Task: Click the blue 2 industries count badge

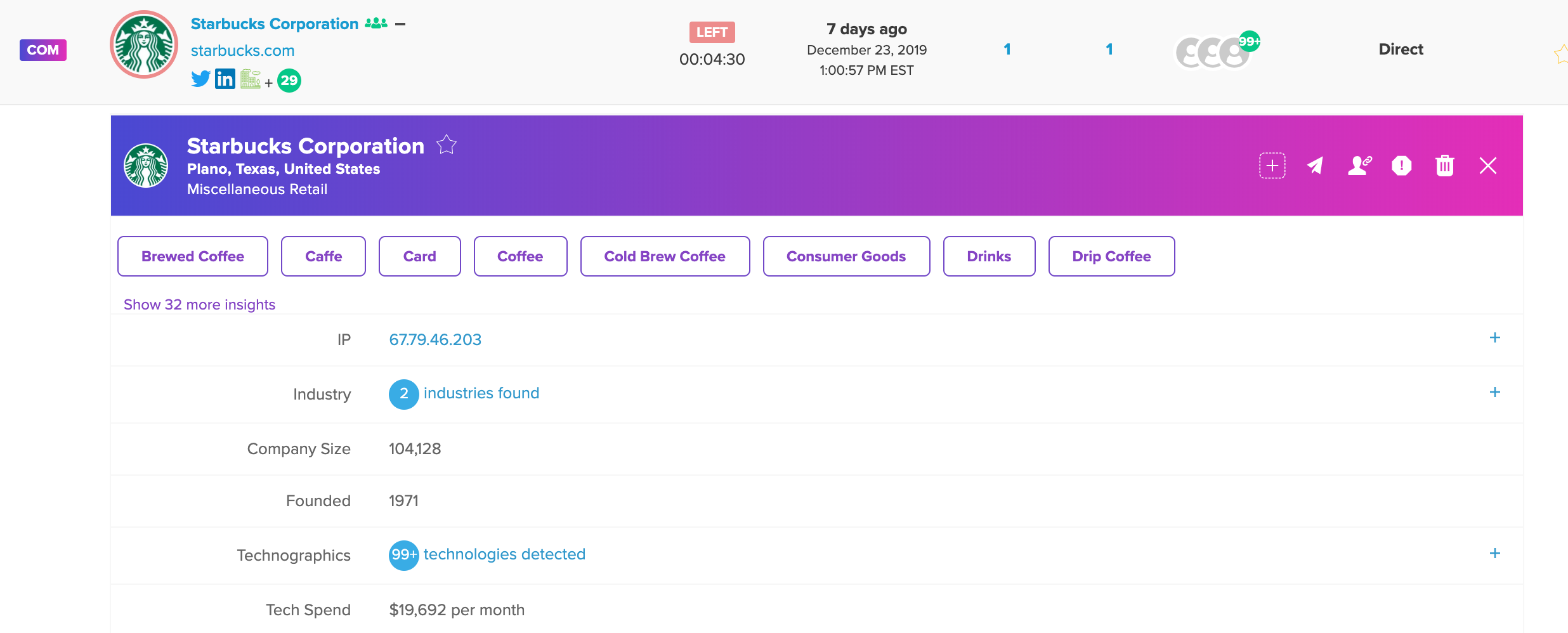Action: [403, 394]
